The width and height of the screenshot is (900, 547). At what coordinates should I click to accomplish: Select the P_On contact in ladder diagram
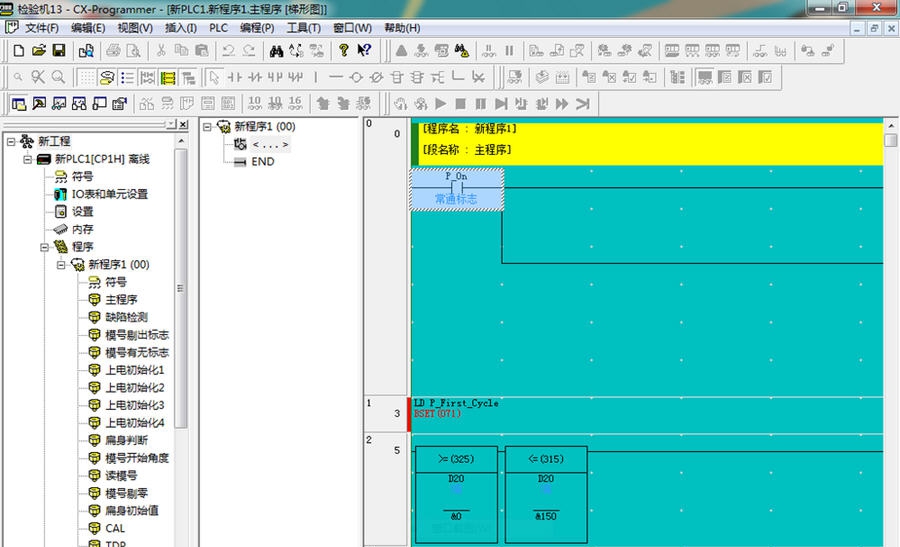(x=456, y=188)
